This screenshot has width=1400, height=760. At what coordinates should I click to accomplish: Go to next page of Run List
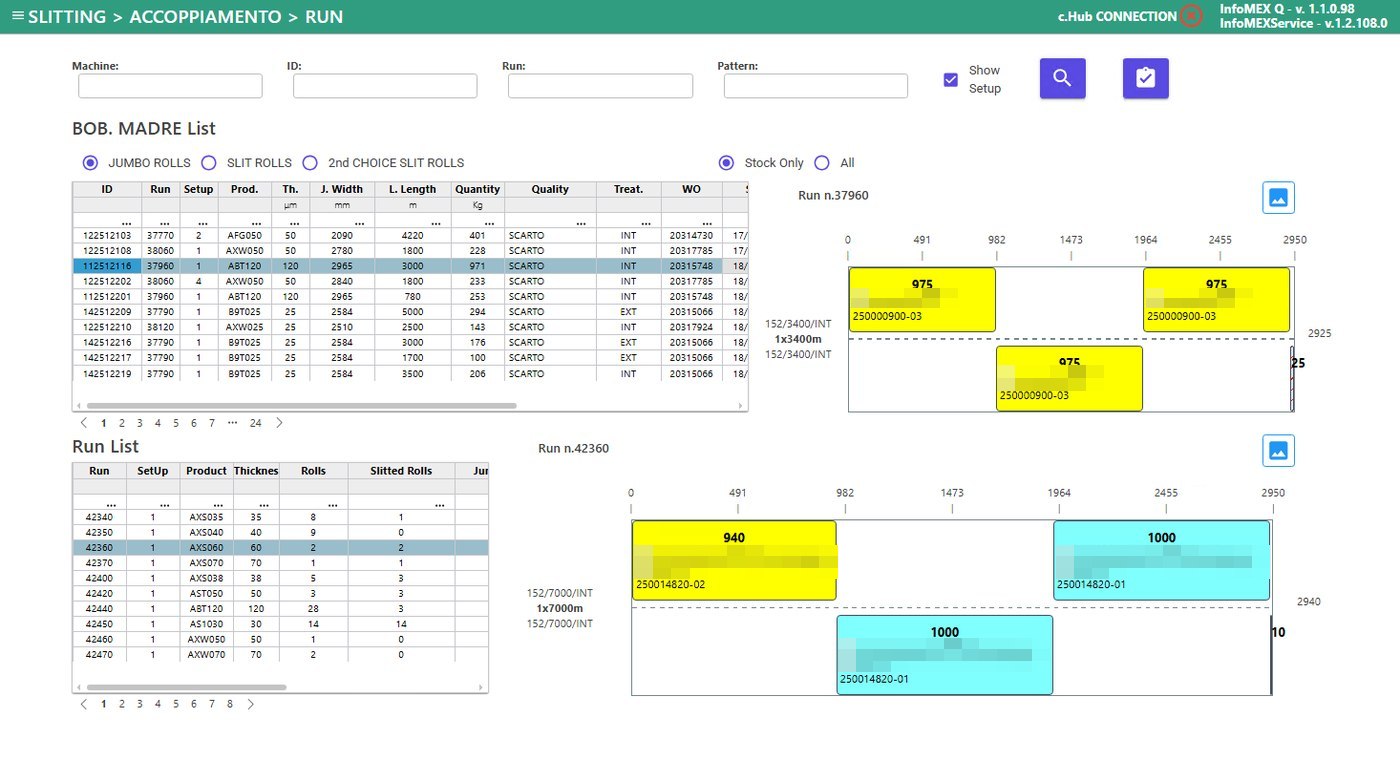(250, 704)
